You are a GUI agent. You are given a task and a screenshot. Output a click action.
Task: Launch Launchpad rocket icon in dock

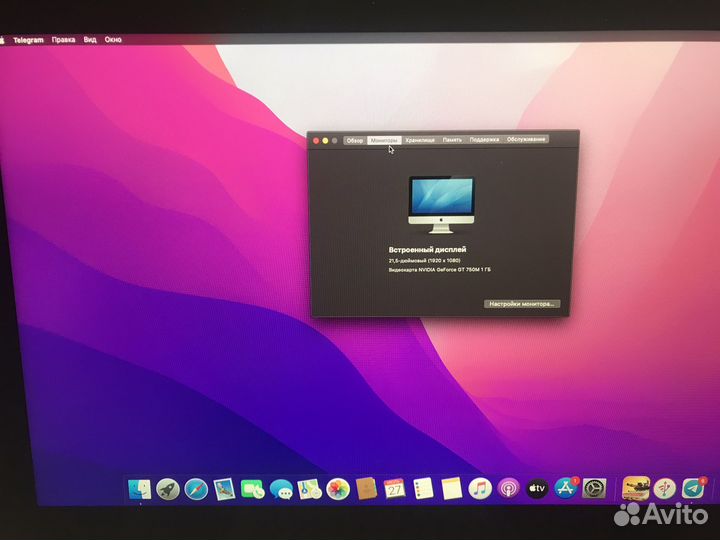tap(168, 489)
